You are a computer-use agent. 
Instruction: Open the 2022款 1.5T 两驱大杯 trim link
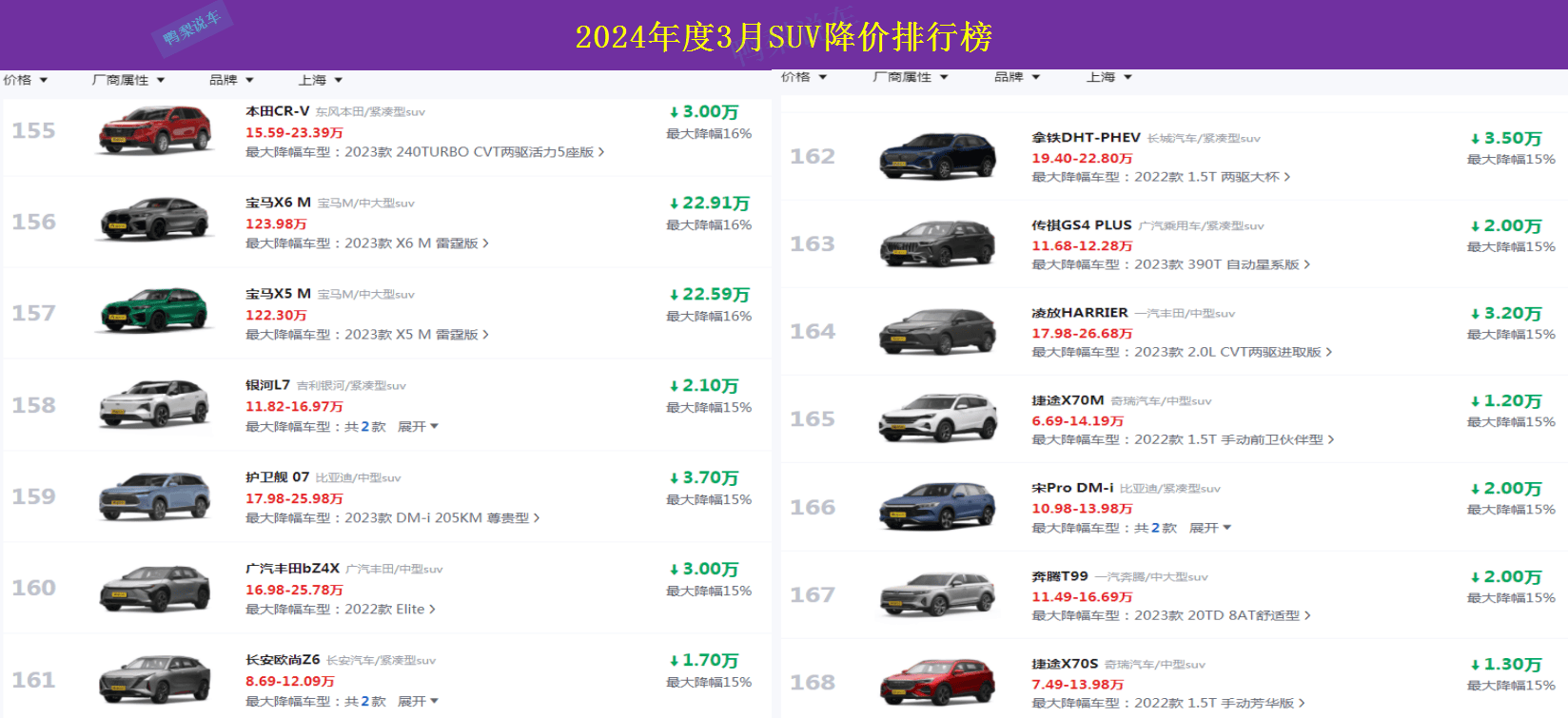click(1212, 177)
